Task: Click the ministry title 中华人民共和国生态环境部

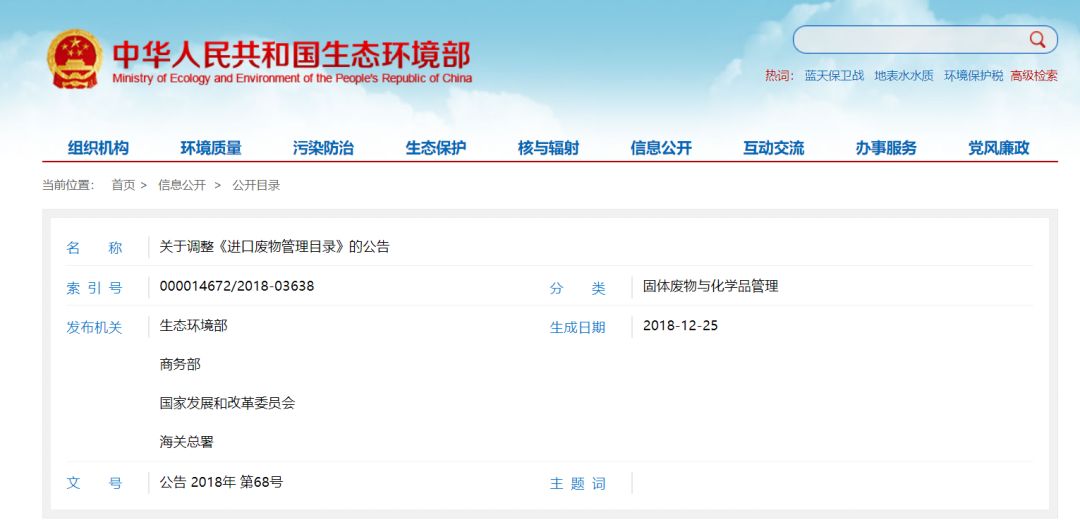Action: (291, 54)
